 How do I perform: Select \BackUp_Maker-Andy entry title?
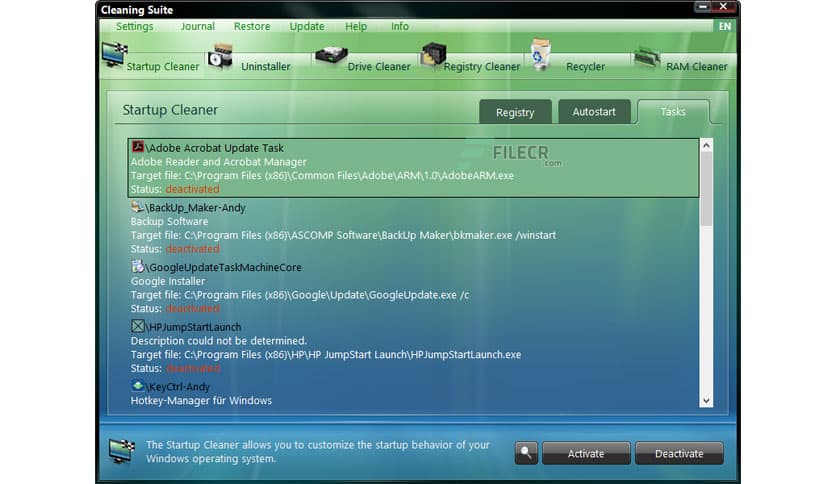pyautogui.click(x=195, y=207)
